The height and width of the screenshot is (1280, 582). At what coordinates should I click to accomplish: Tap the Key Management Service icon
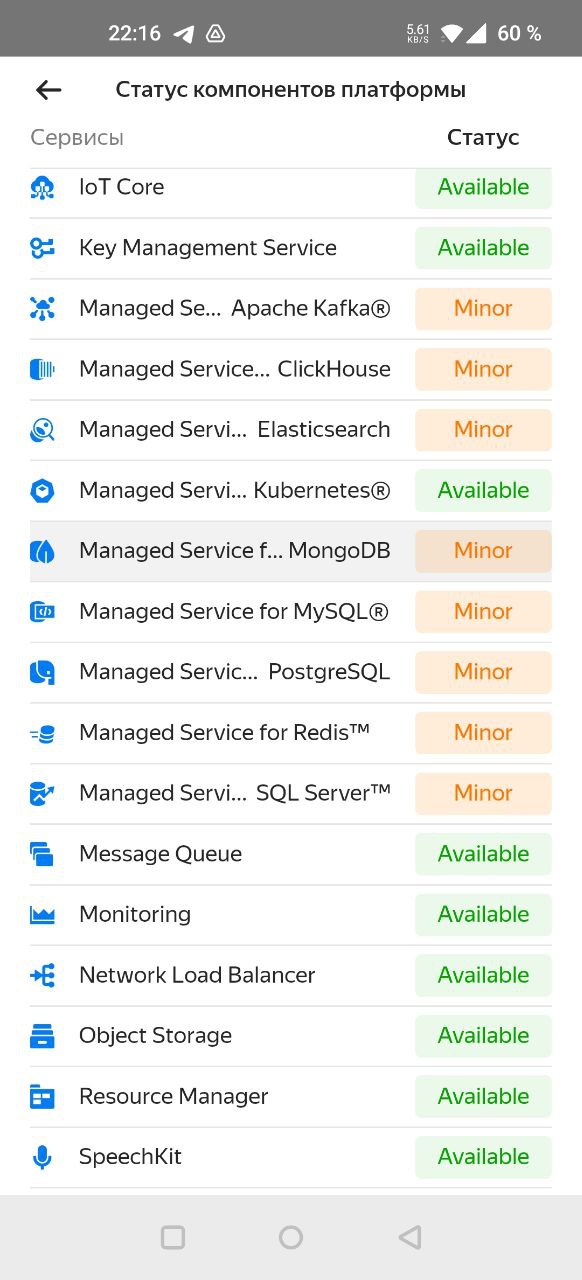pyautogui.click(x=42, y=248)
